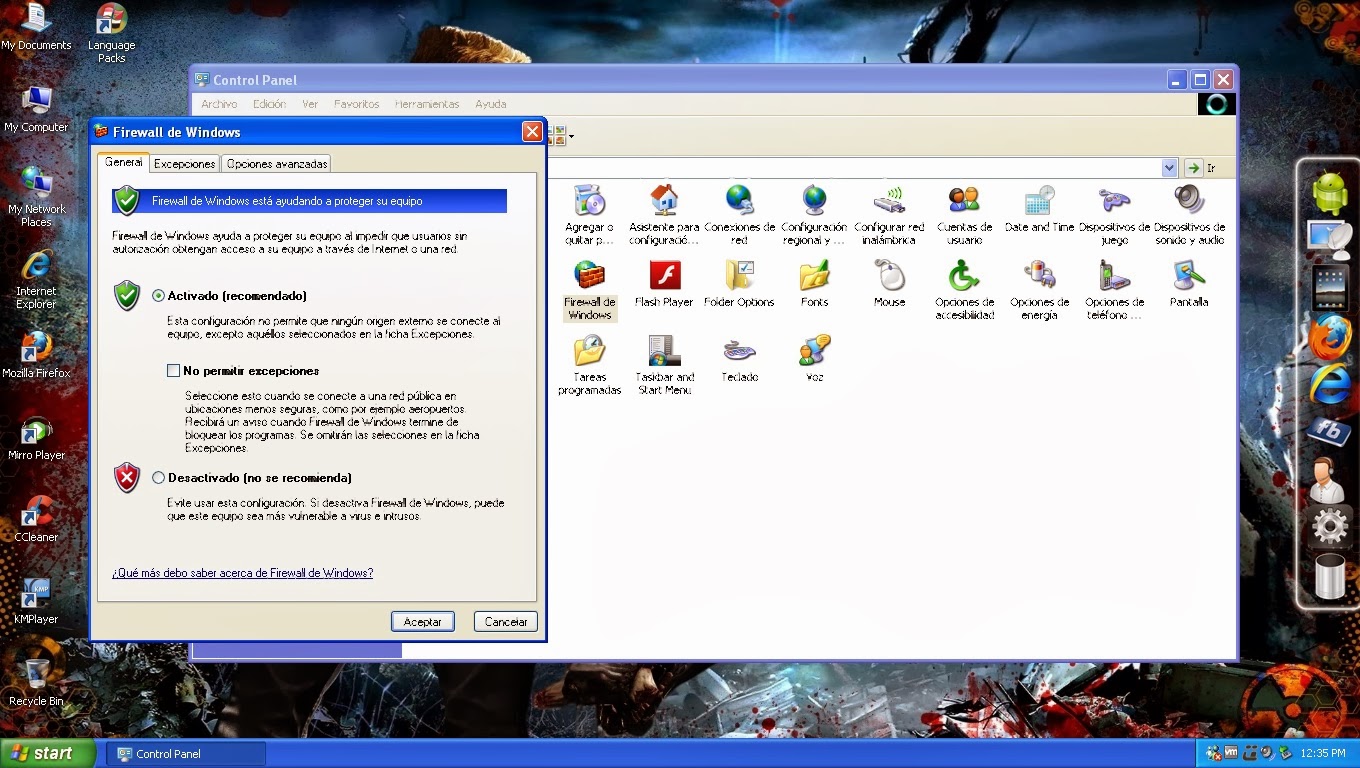The height and width of the screenshot is (768, 1360).
Task: Expand the Control Panel address bar dropdown
Action: [1169, 168]
